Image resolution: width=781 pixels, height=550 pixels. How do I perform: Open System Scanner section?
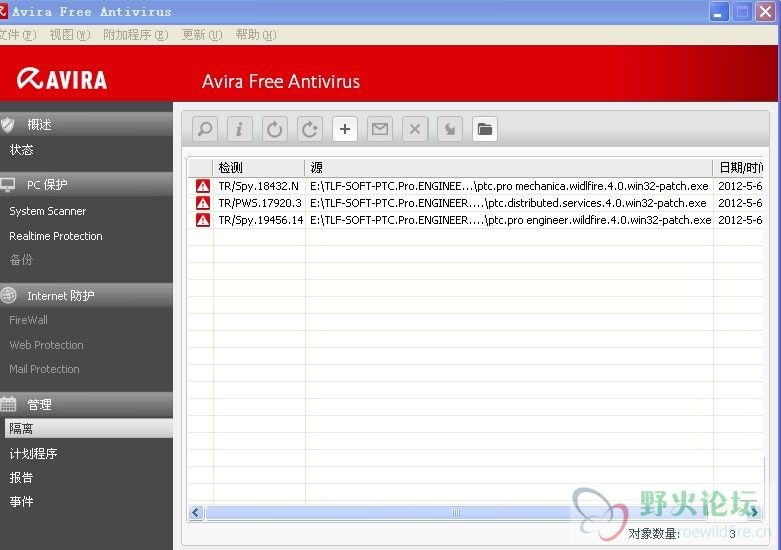[x=47, y=211]
